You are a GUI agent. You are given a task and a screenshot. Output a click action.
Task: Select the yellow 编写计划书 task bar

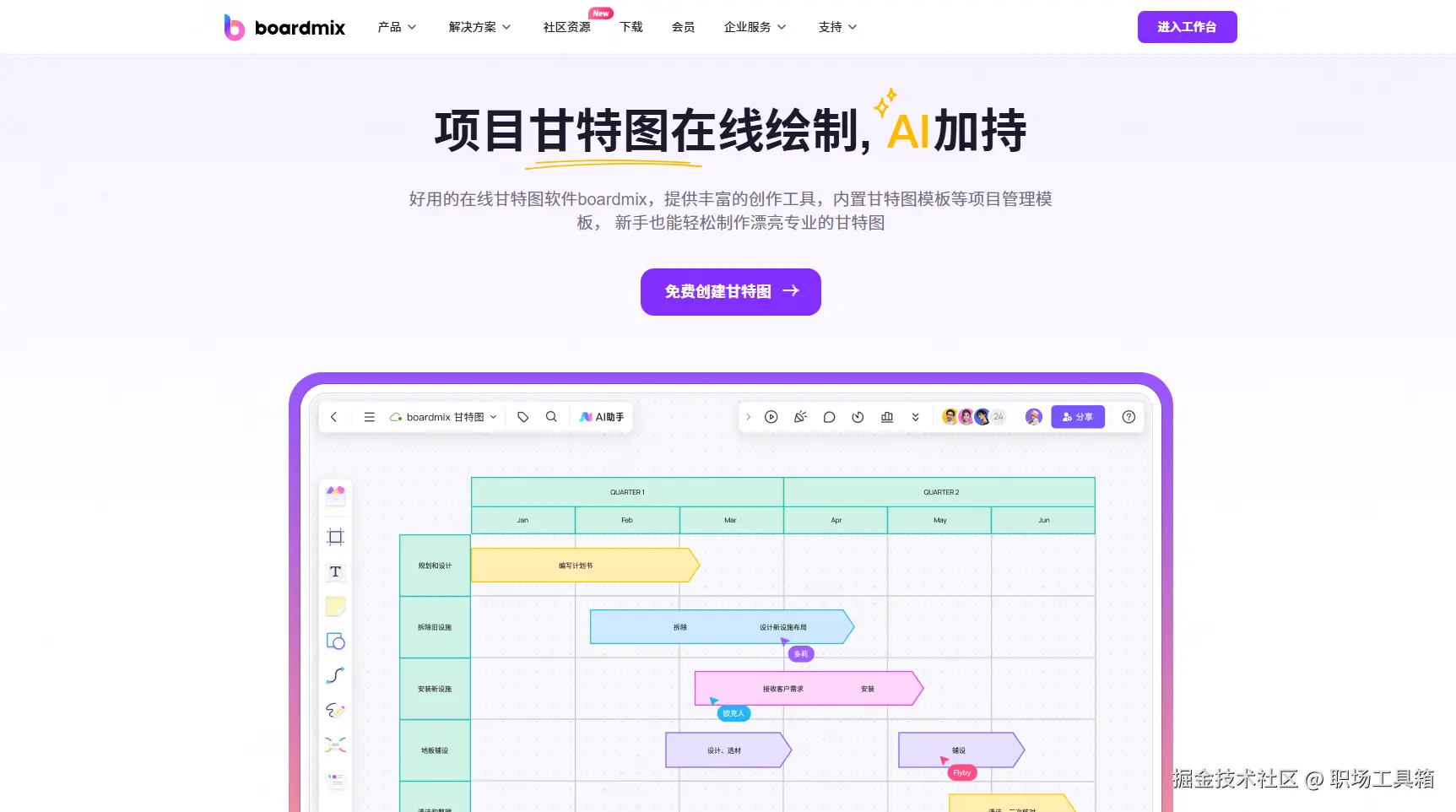(585, 566)
